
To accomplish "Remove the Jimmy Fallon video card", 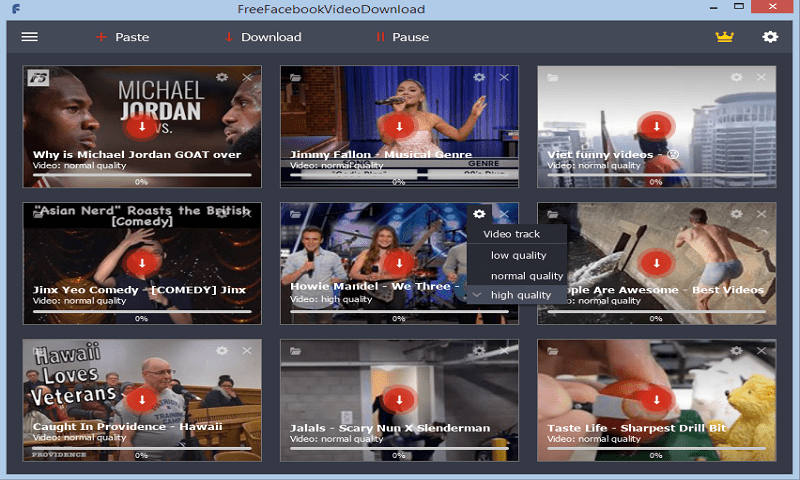I will 504,78.
